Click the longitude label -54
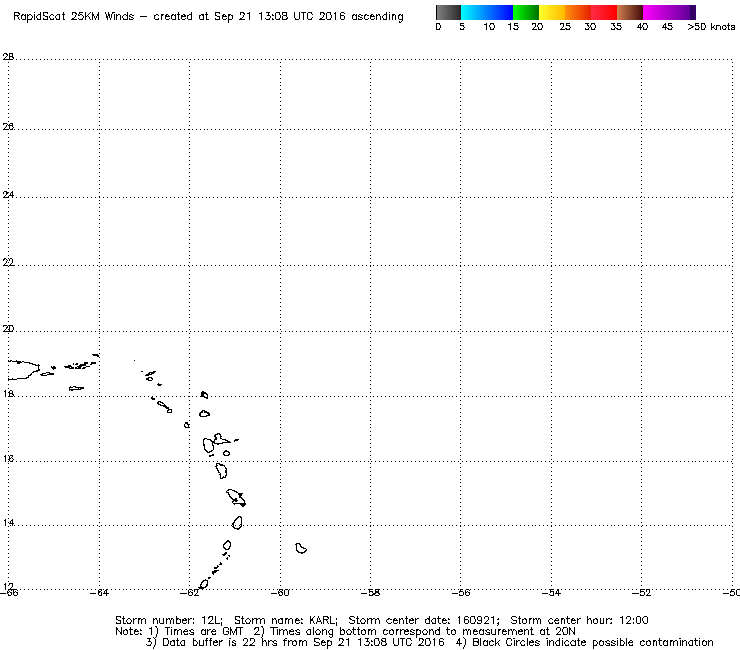The width and height of the screenshot is (740, 650). [551, 593]
